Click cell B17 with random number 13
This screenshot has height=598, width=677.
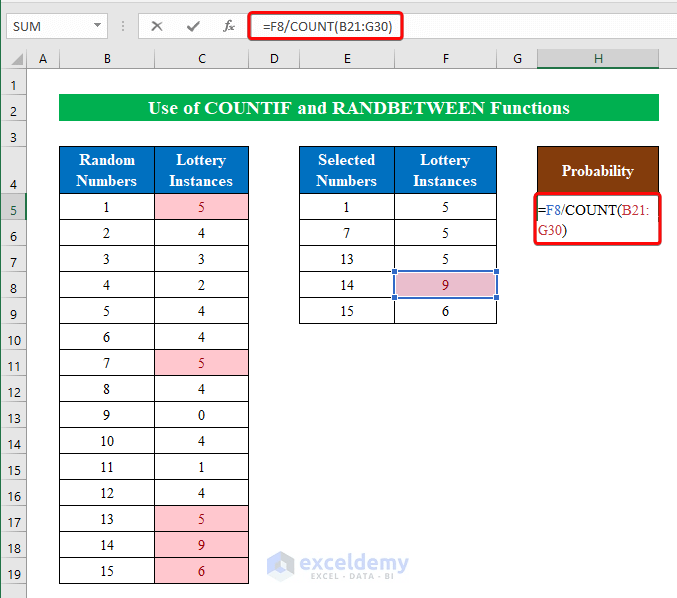(x=107, y=519)
